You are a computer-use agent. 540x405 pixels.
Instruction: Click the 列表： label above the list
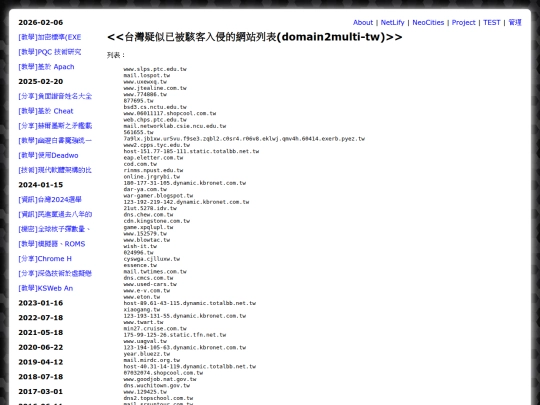[x=116, y=55]
